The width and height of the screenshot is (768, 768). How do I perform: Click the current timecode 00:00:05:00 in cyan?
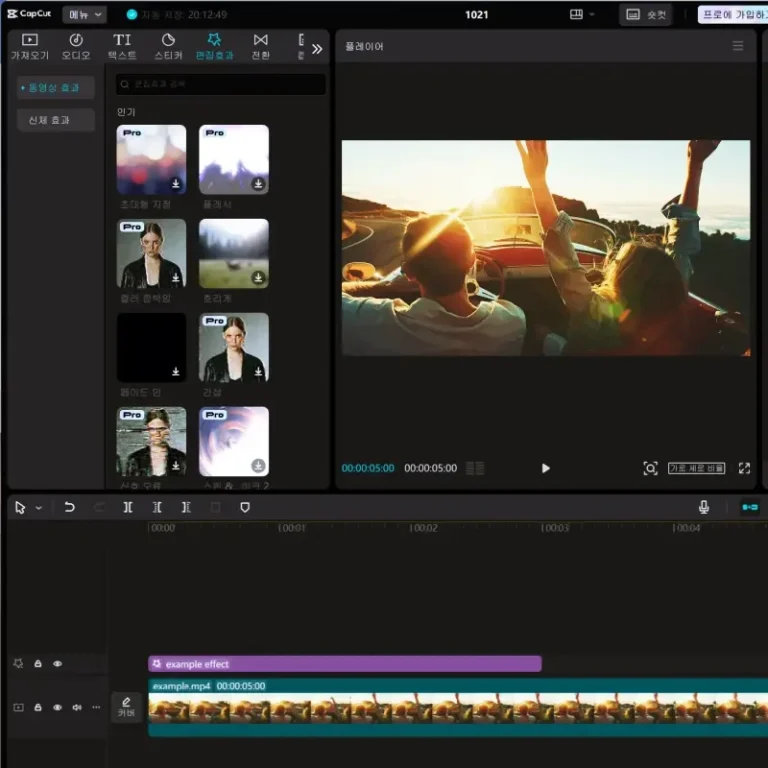pyautogui.click(x=368, y=468)
